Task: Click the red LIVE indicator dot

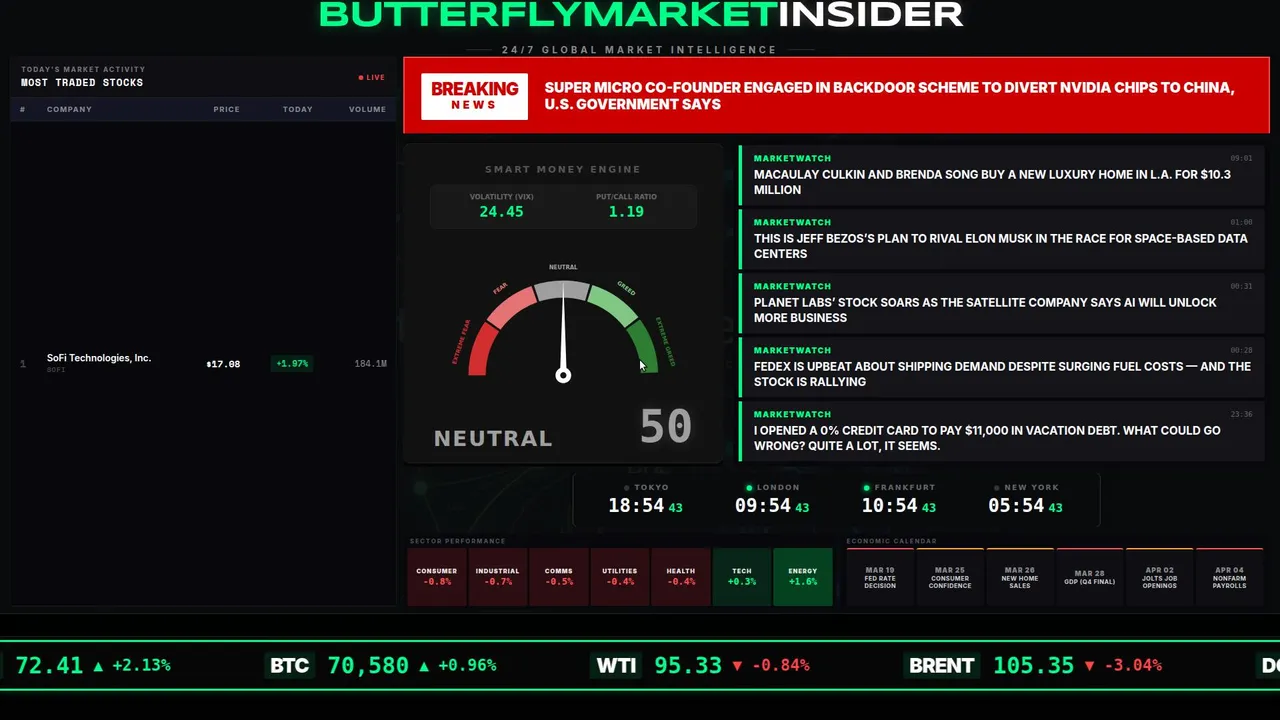Action: (361, 77)
